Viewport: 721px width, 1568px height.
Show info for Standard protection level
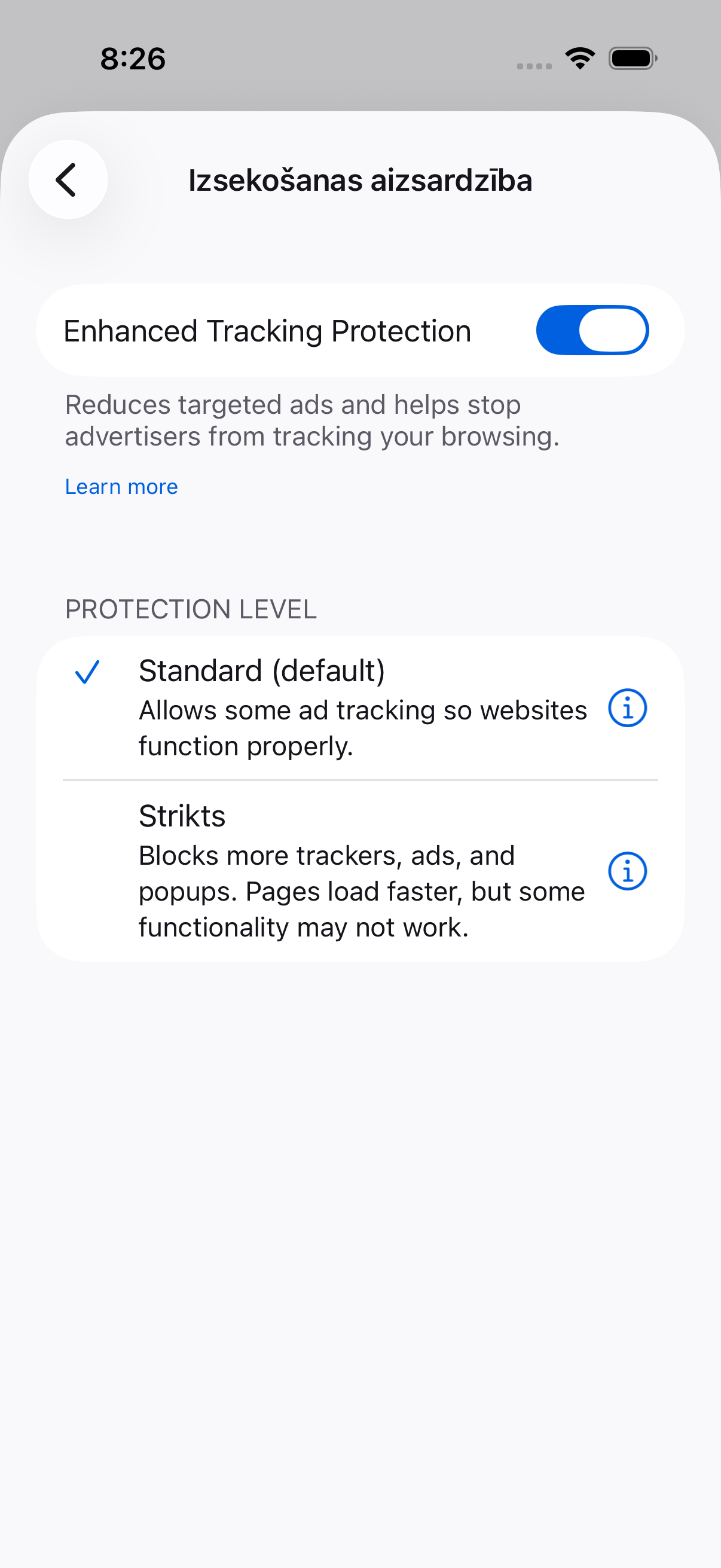point(627,708)
